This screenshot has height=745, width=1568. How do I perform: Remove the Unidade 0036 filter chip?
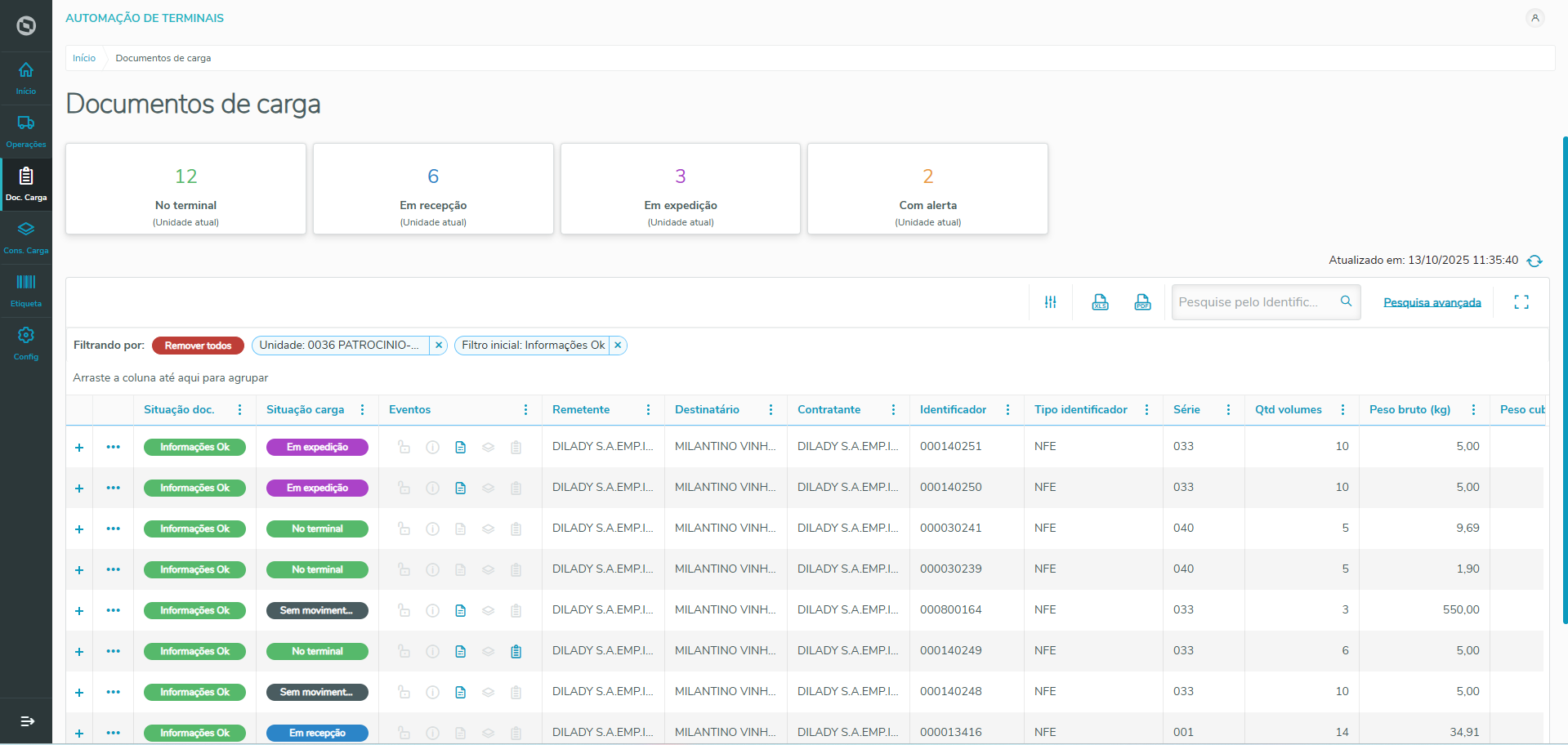pyautogui.click(x=439, y=346)
